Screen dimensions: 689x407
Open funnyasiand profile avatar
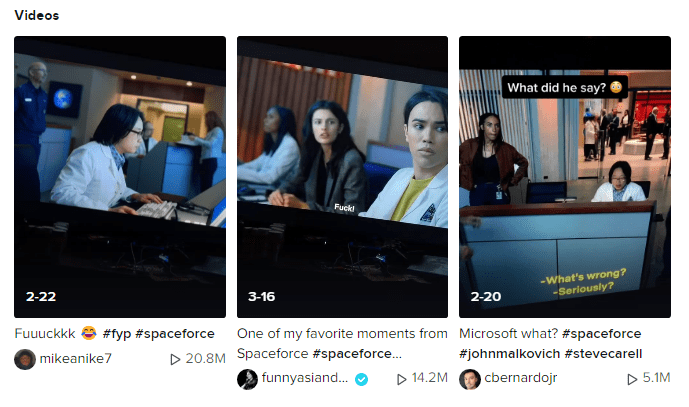247,379
